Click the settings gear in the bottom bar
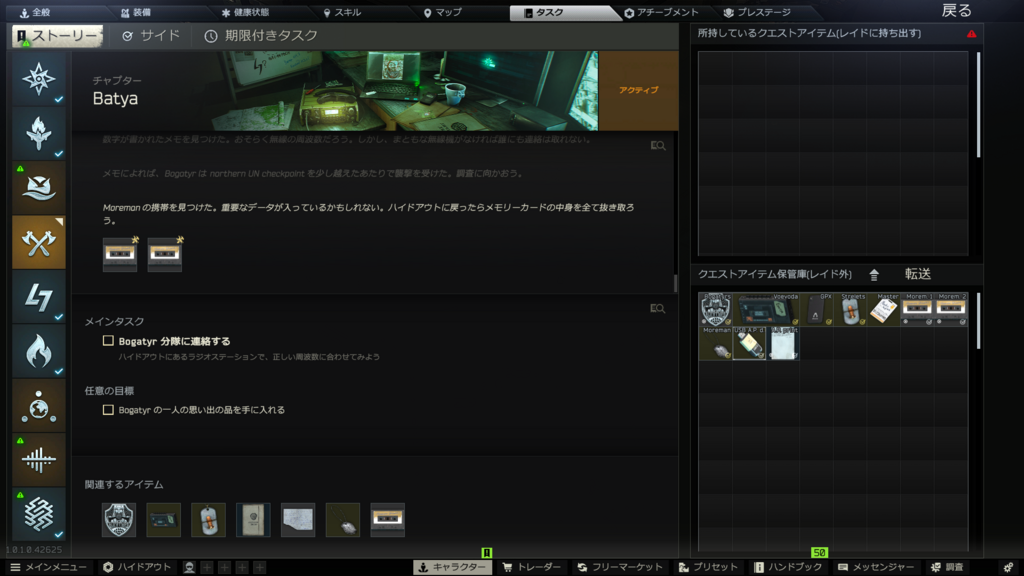The height and width of the screenshot is (576, 1024). point(1007,567)
